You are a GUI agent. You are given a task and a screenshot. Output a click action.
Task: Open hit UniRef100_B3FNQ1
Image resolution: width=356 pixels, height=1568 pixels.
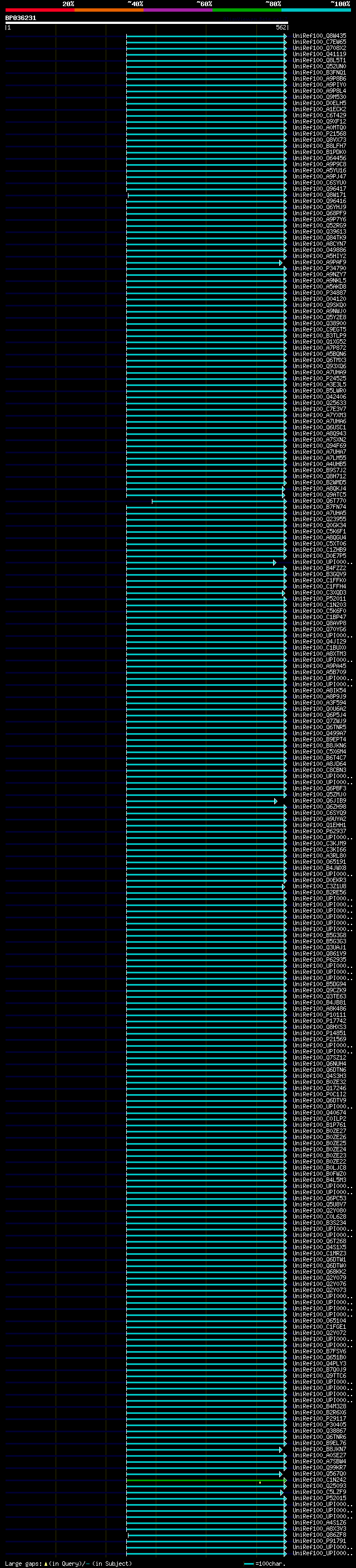click(319, 72)
